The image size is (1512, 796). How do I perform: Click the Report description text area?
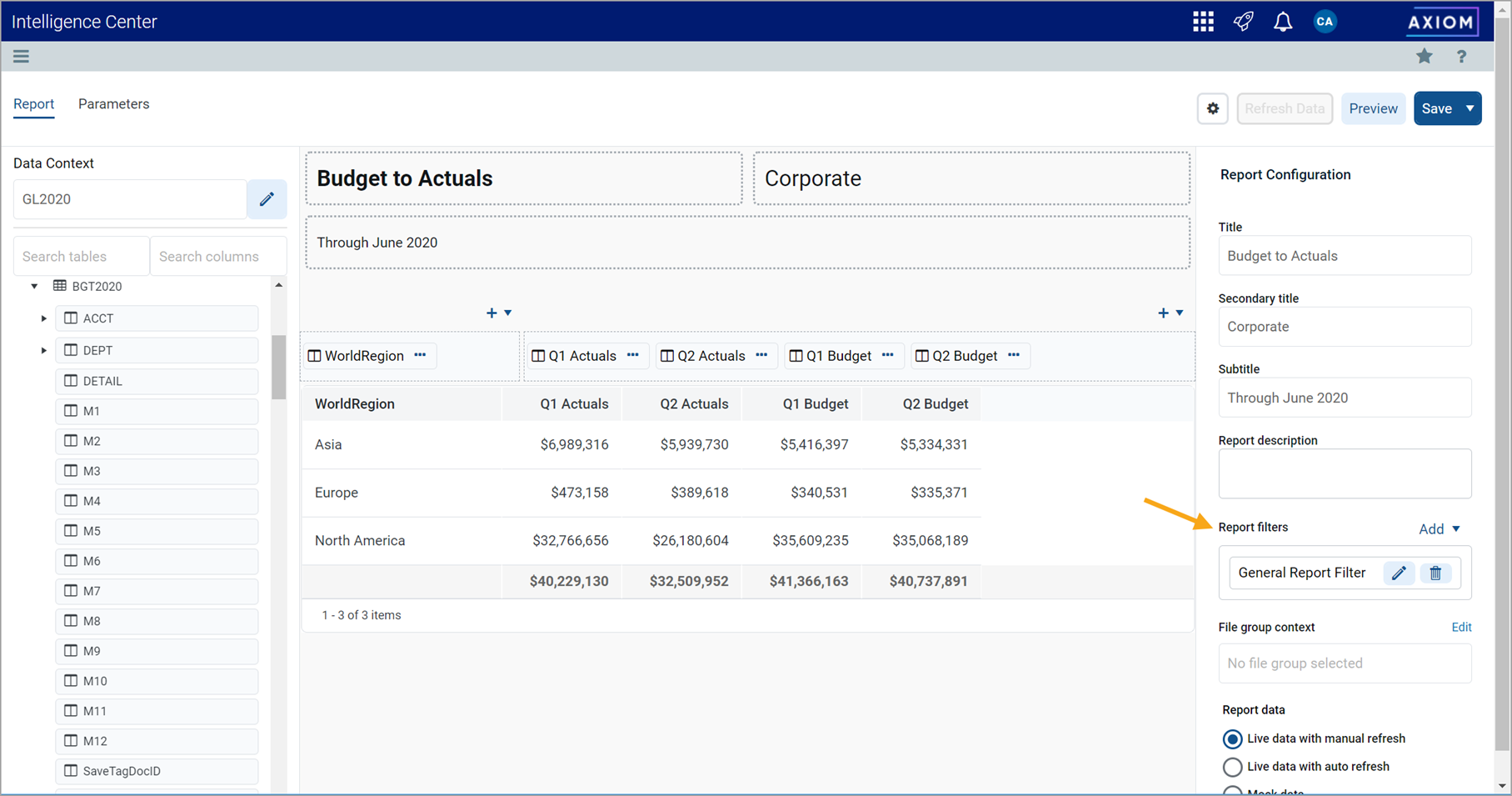(1345, 473)
